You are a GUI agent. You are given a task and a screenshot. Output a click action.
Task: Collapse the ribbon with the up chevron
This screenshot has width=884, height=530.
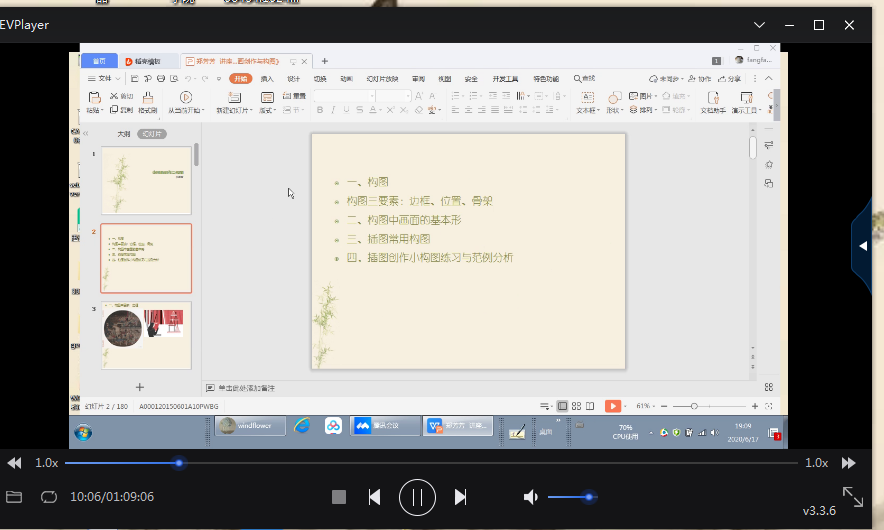(768, 78)
